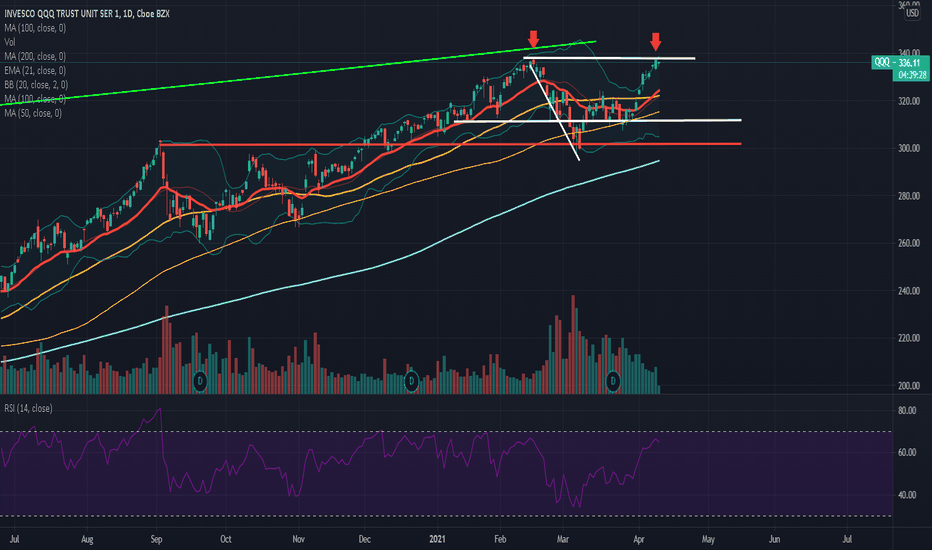Click the 04:39:28 countdown label

tap(910, 75)
